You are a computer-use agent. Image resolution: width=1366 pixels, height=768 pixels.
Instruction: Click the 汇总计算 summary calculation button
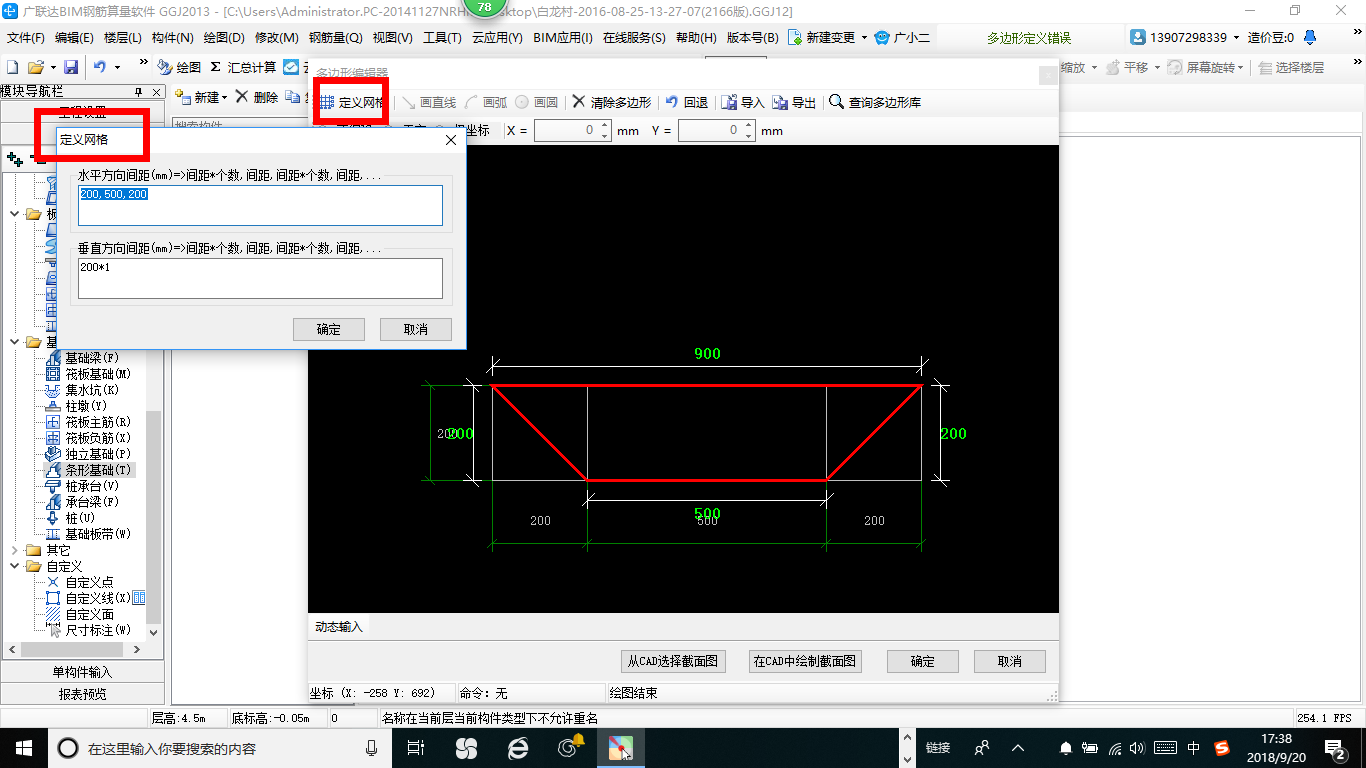tap(243, 67)
